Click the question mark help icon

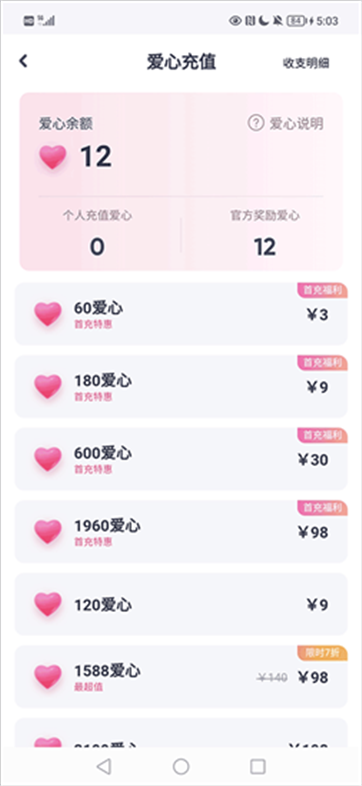256,123
